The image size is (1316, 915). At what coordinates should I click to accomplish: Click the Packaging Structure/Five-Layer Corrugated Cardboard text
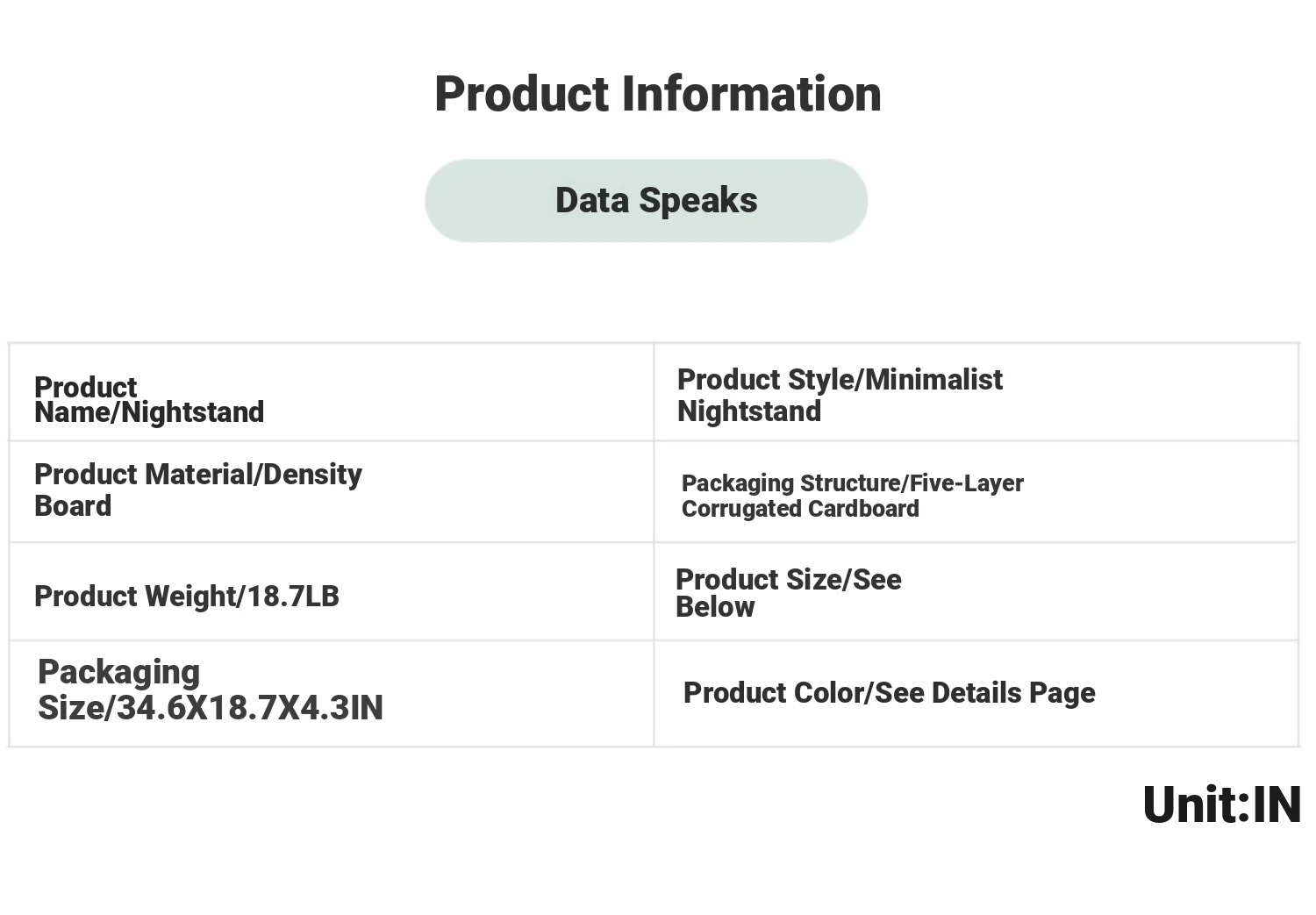coord(853,496)
